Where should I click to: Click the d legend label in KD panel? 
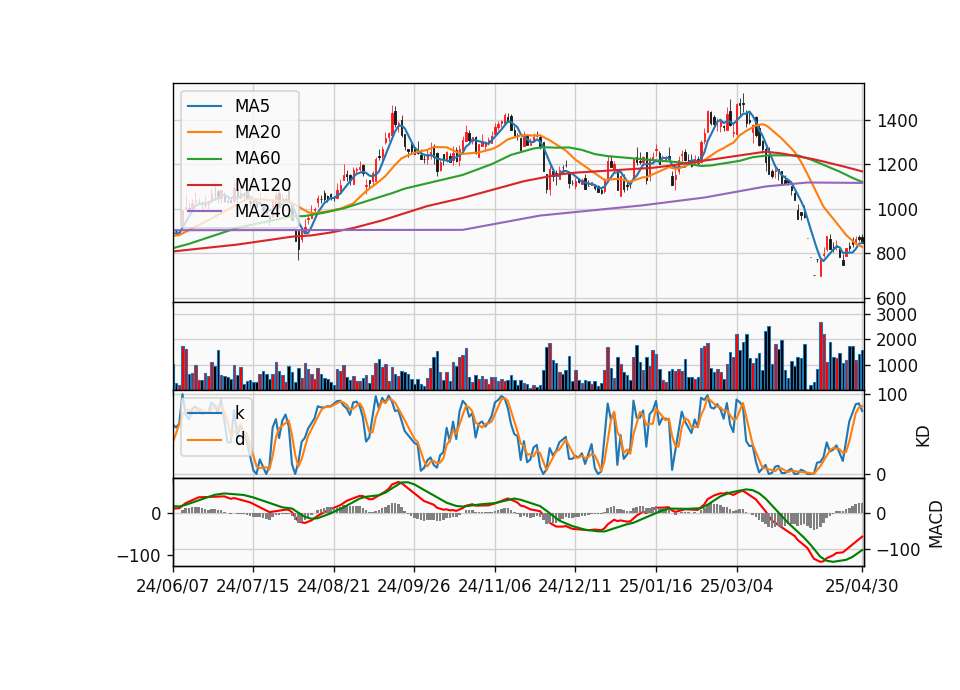click(240, 439)
